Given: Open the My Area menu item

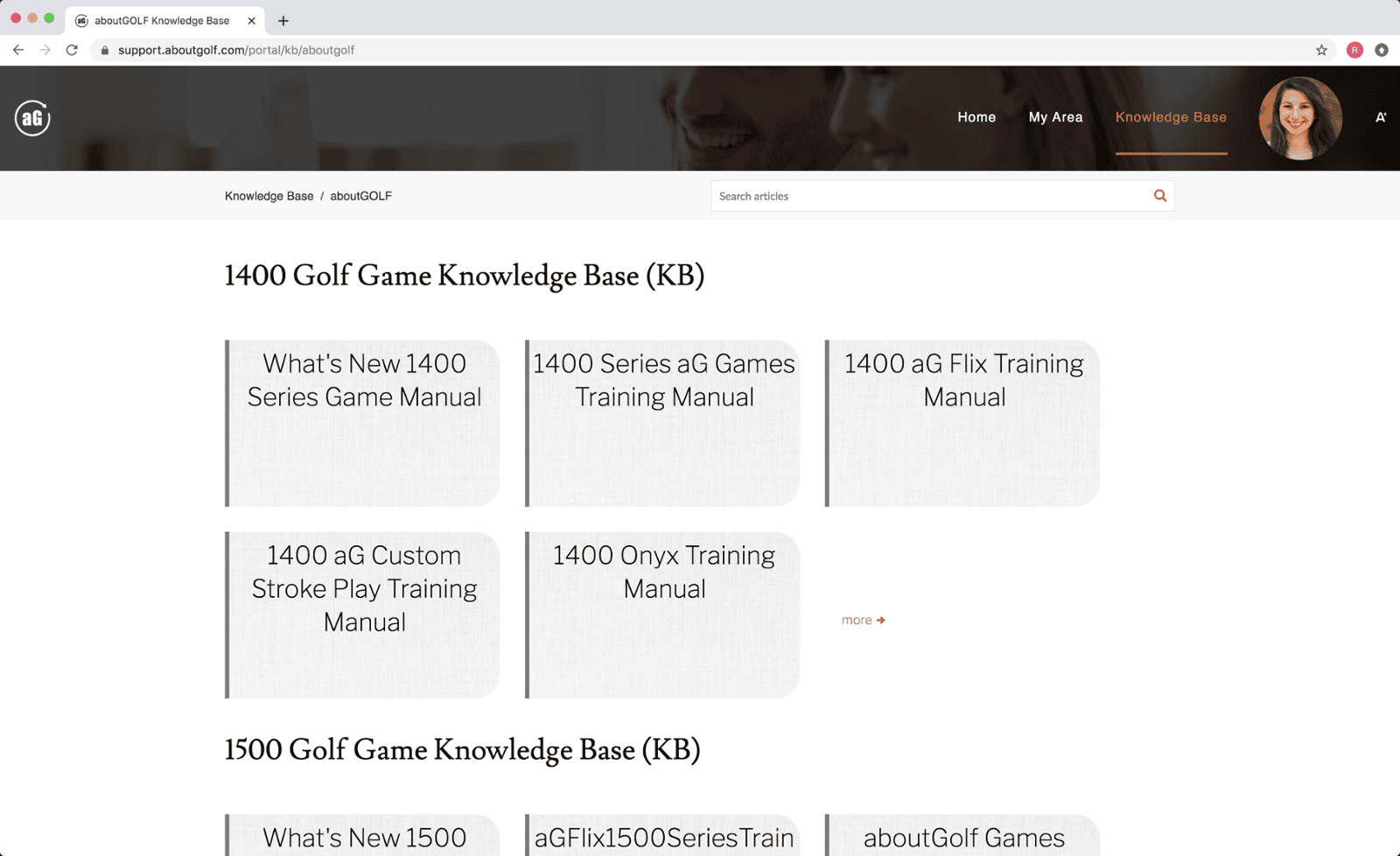Looking at the screenshot, I should pos(1055,117).
